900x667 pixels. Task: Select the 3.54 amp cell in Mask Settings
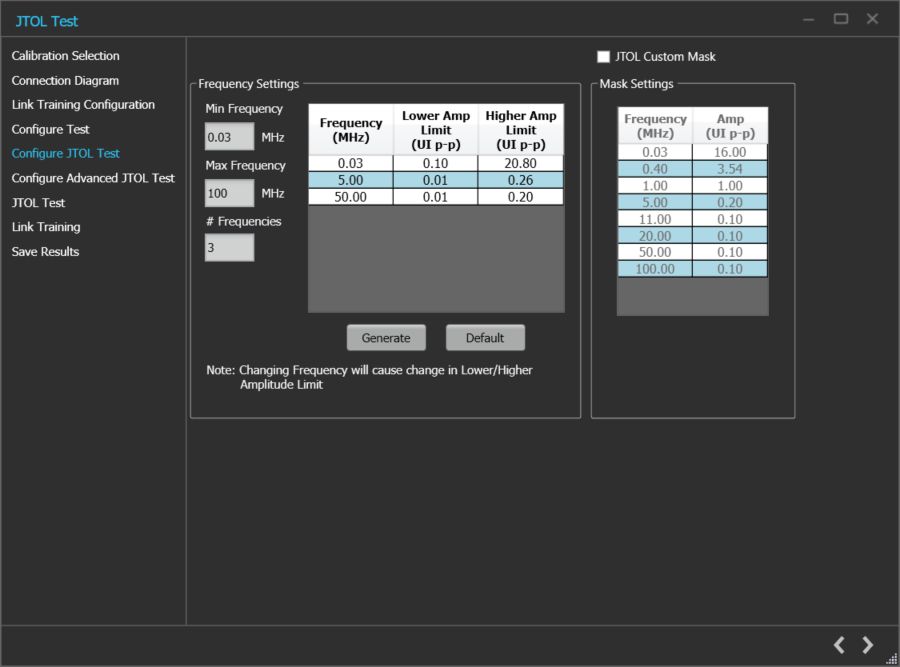click(x=730, y=169)
